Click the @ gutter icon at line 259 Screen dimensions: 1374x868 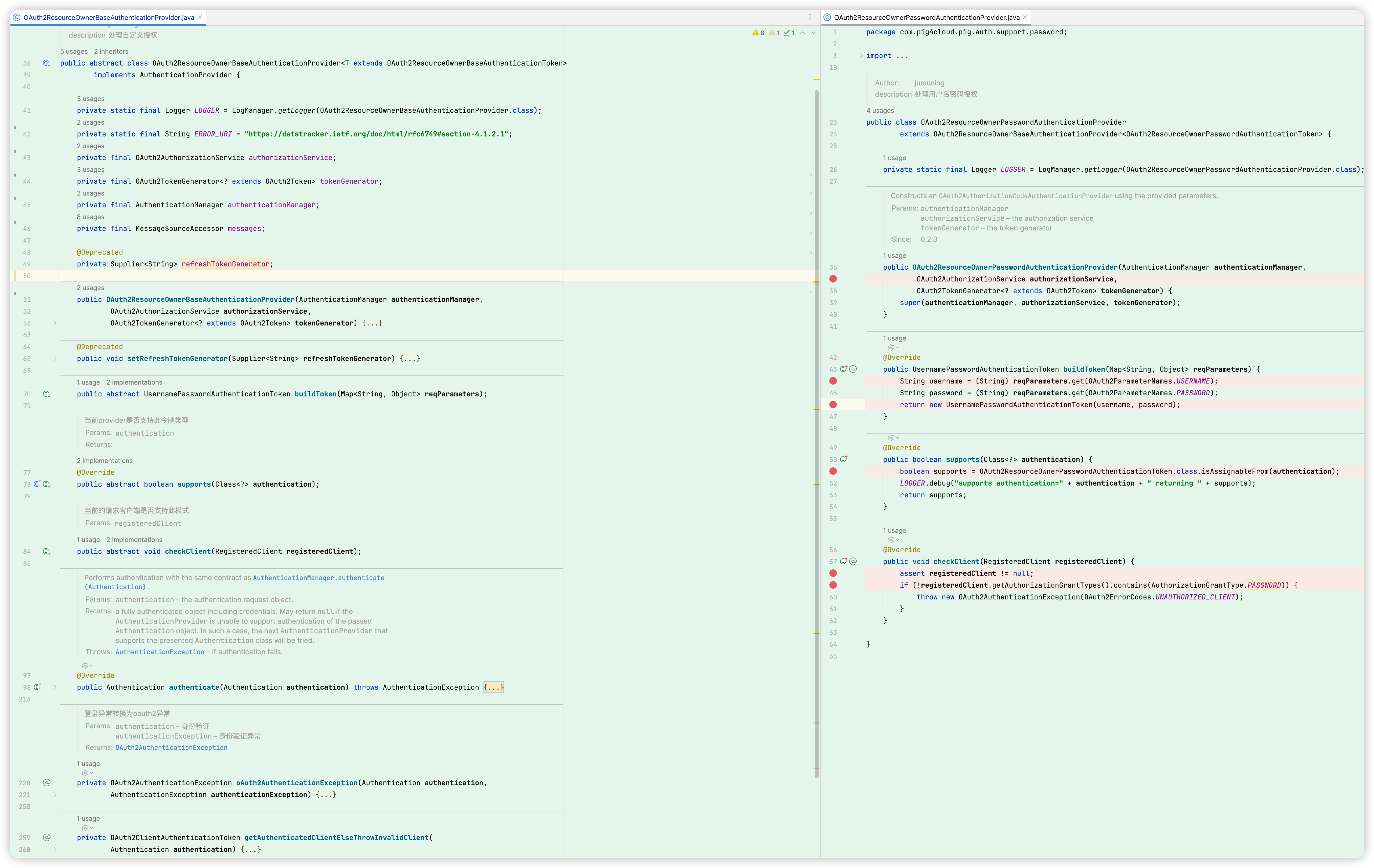coord(47,837)
